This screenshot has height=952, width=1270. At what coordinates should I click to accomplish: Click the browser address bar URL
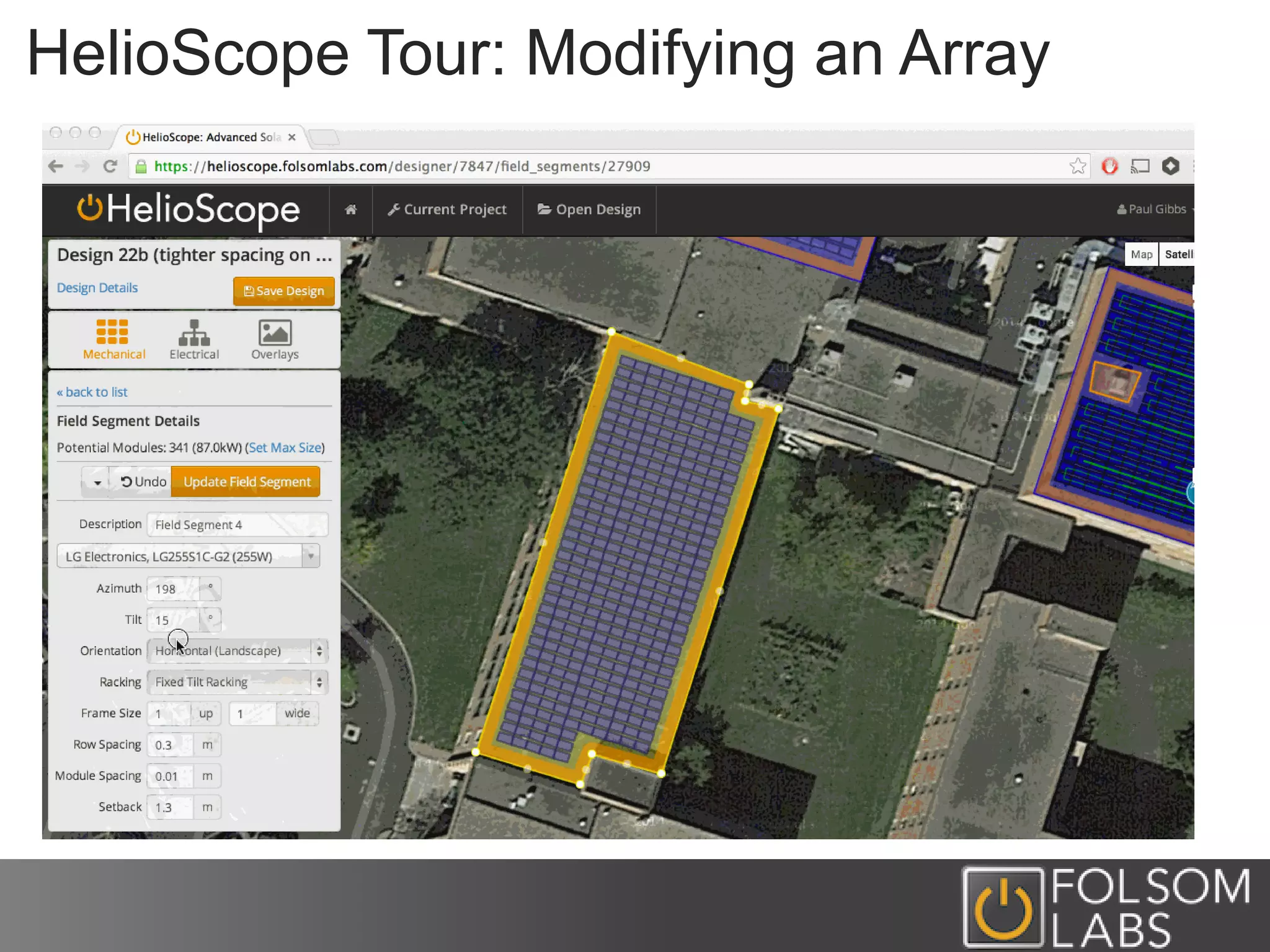(402, 166)
